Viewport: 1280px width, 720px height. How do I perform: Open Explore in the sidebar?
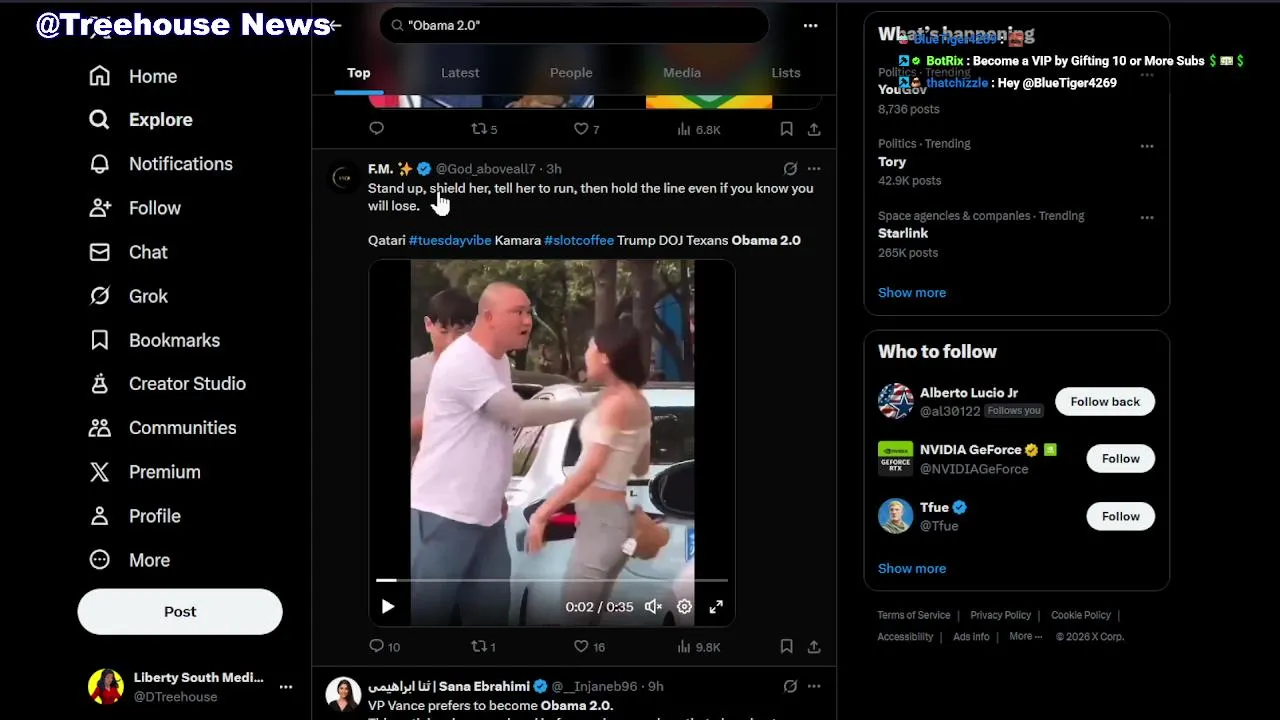point(140,120)
